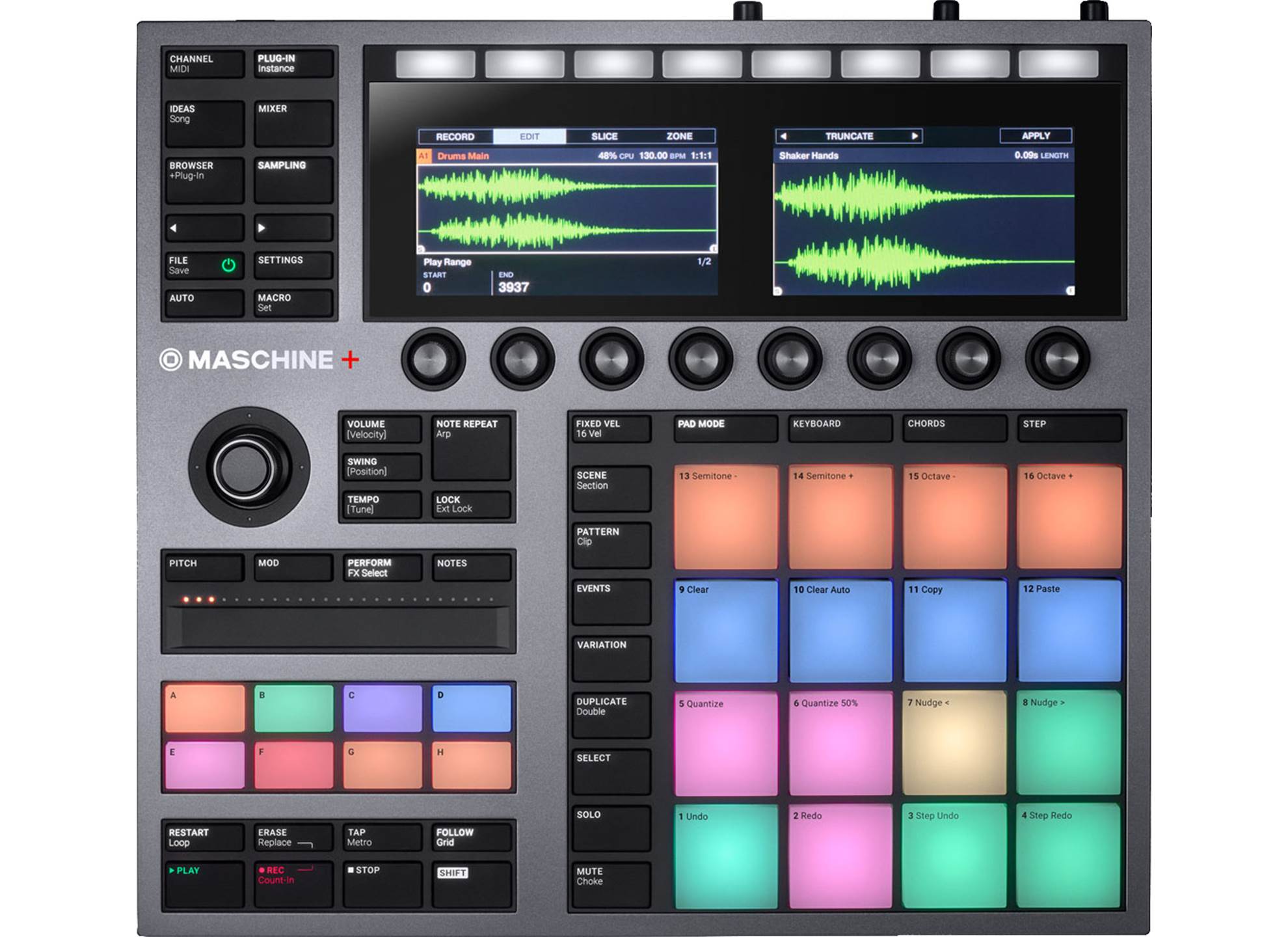Tap the FILE Save button with the power icon
The width and height of the screenshot is (1288, 937).
pos(204,265)
